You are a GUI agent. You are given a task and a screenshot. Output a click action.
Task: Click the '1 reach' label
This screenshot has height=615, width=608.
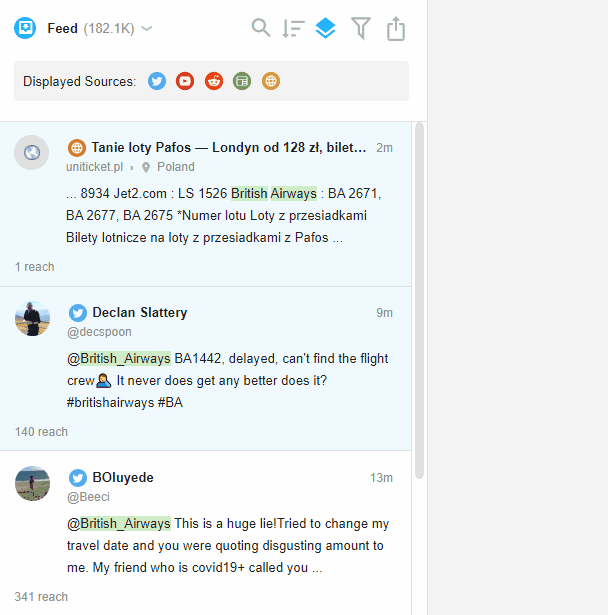pos(35,267)
